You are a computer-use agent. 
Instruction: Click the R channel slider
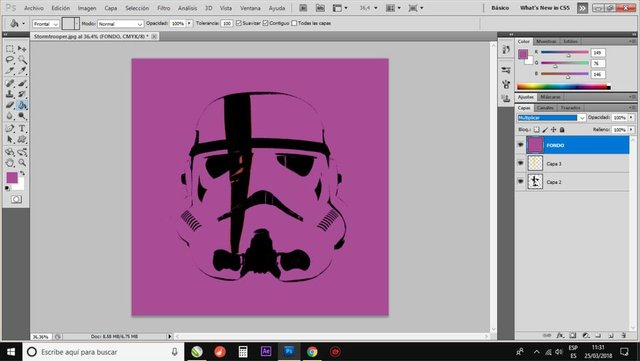click(x=564, y=53)
